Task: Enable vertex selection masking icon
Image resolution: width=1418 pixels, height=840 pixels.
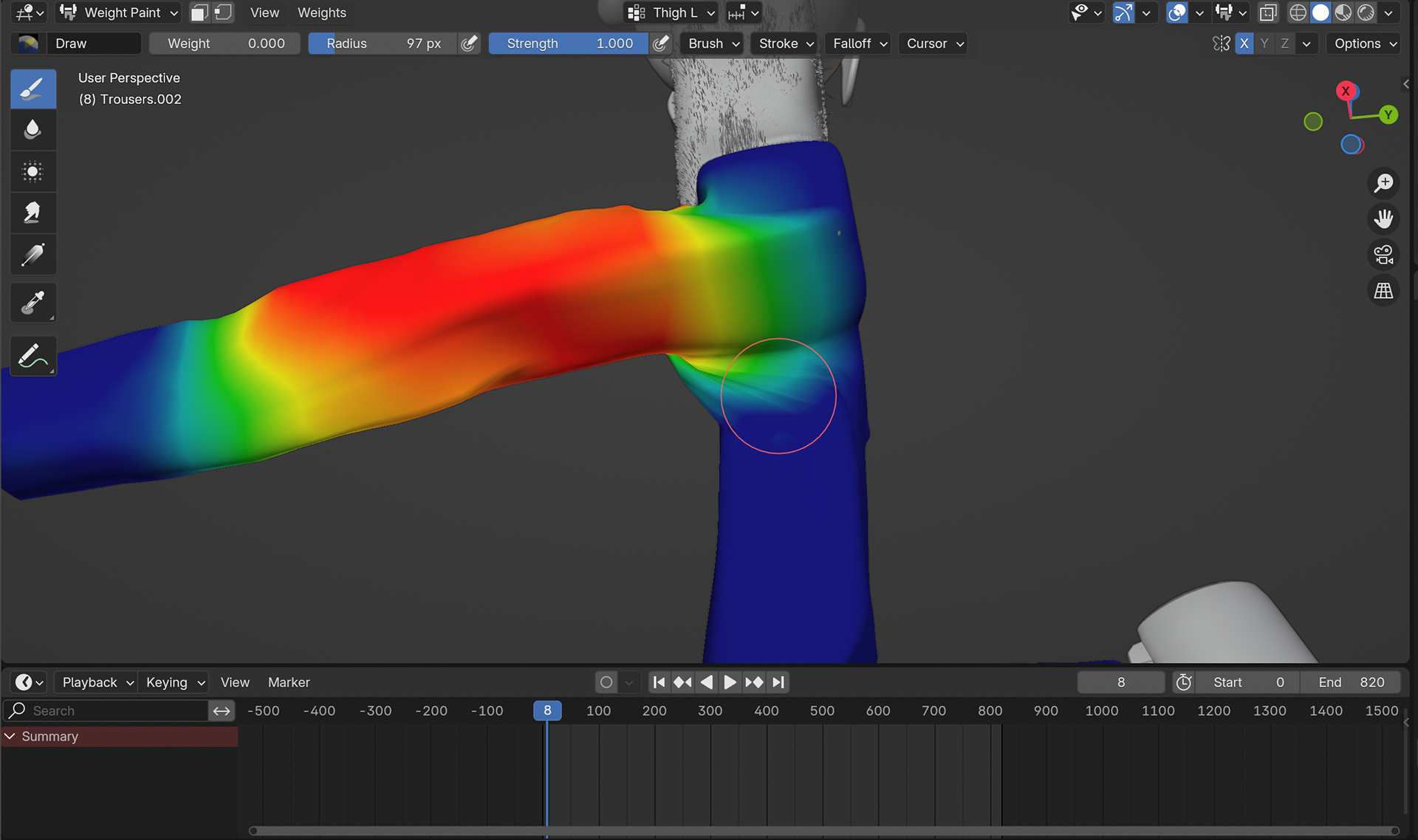Action: [x=222, y=13]
